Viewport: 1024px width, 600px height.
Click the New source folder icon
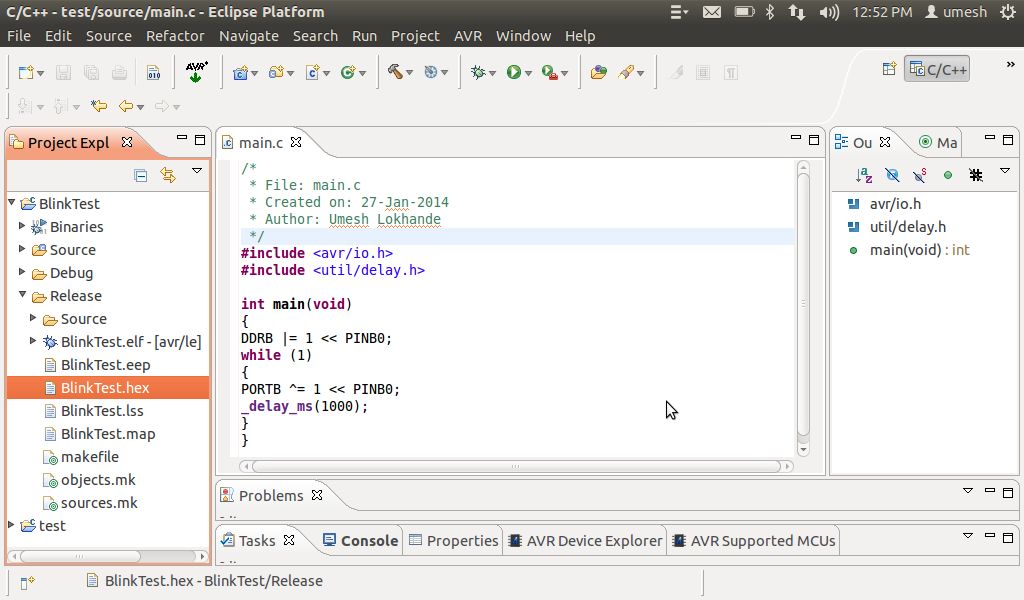click(276, 72)
